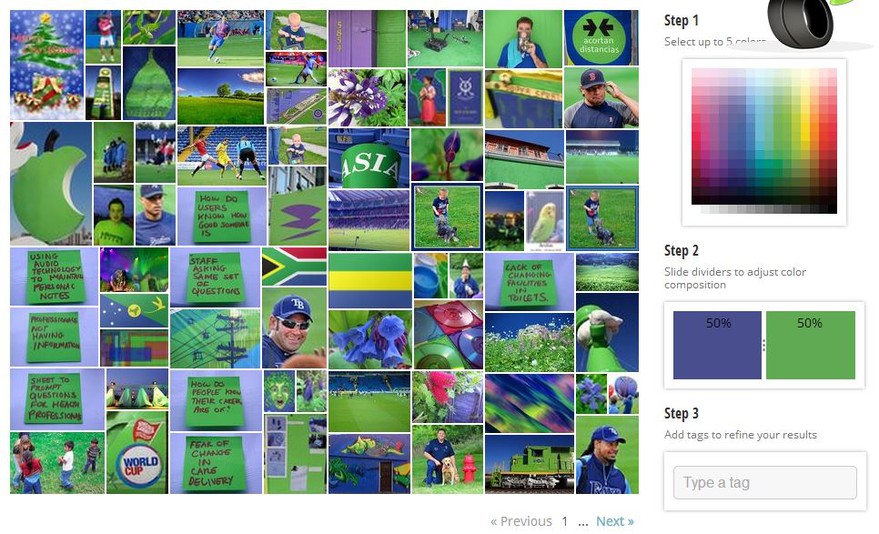Click the green locomotive train image
This screenshot has height=534, width=879.
(529, 464)
